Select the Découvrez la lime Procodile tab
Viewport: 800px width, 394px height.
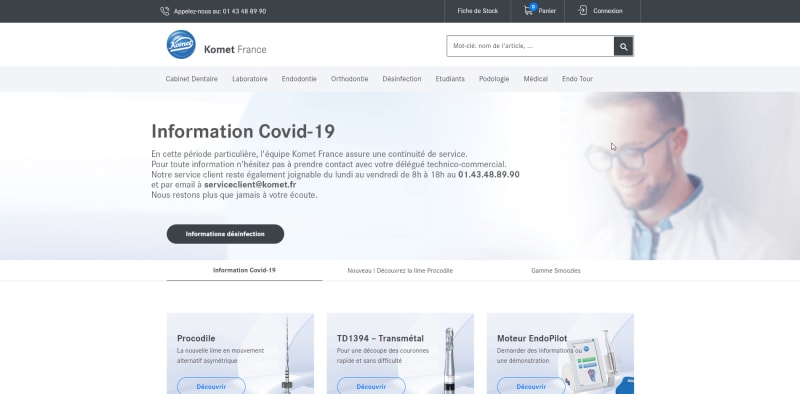tap(400, 270)
